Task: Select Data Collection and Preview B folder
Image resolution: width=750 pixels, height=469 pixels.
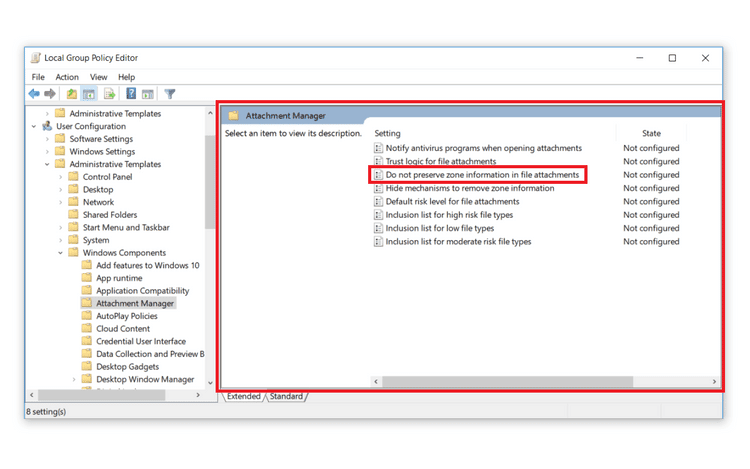Action: pyautogui.click(x=150, y=354)
